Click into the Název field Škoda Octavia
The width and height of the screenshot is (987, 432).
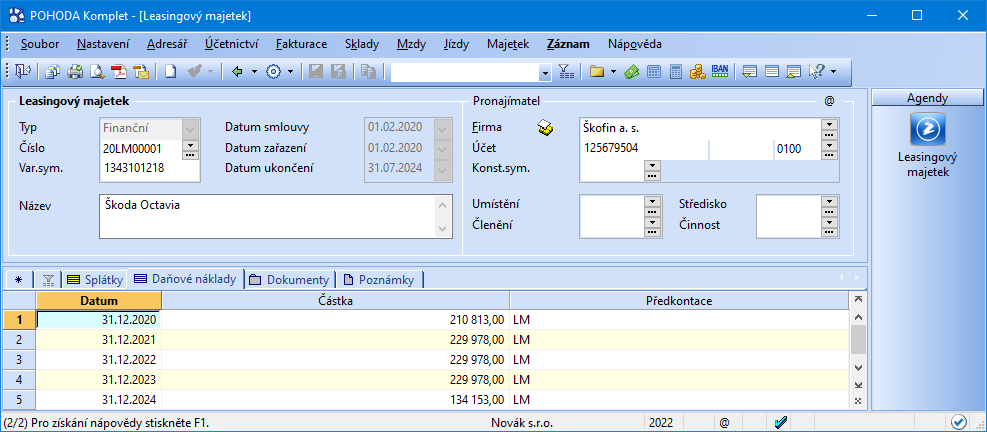coord(276,217)
